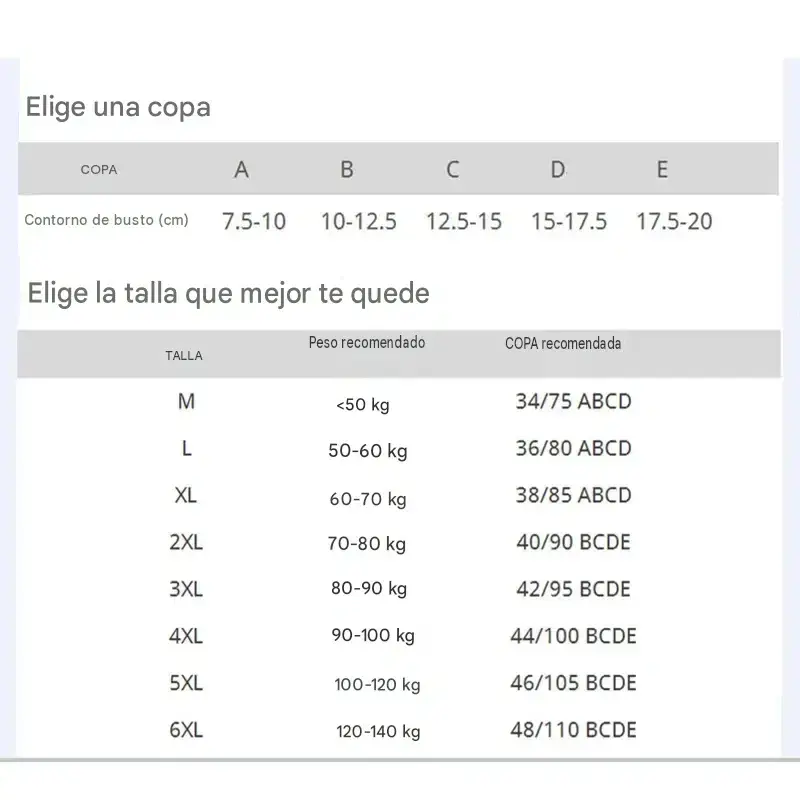Click the 44/100 BCDE cup cell
Viewport: 800px width, 800px height.
click(573, 636)
